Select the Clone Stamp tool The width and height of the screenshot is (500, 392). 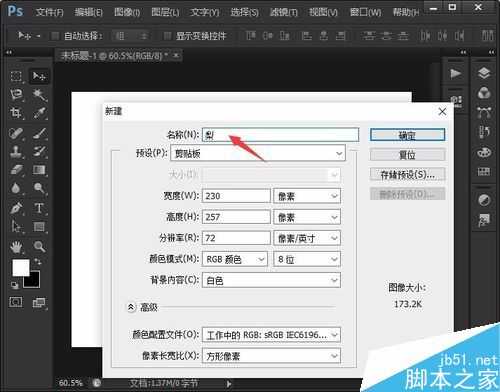click(x=16, y=152)
